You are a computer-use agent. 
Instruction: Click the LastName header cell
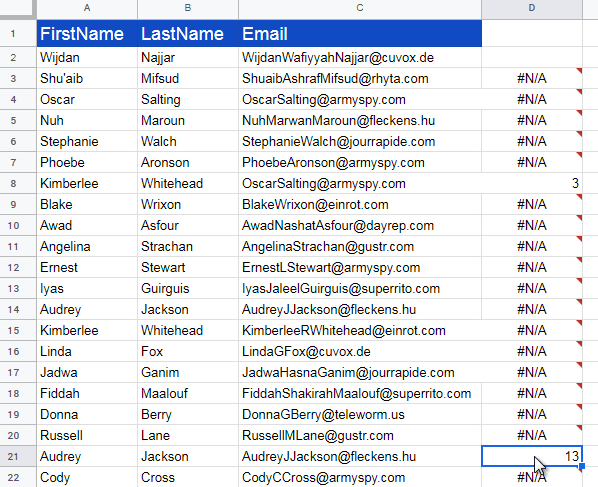point(188,33)
